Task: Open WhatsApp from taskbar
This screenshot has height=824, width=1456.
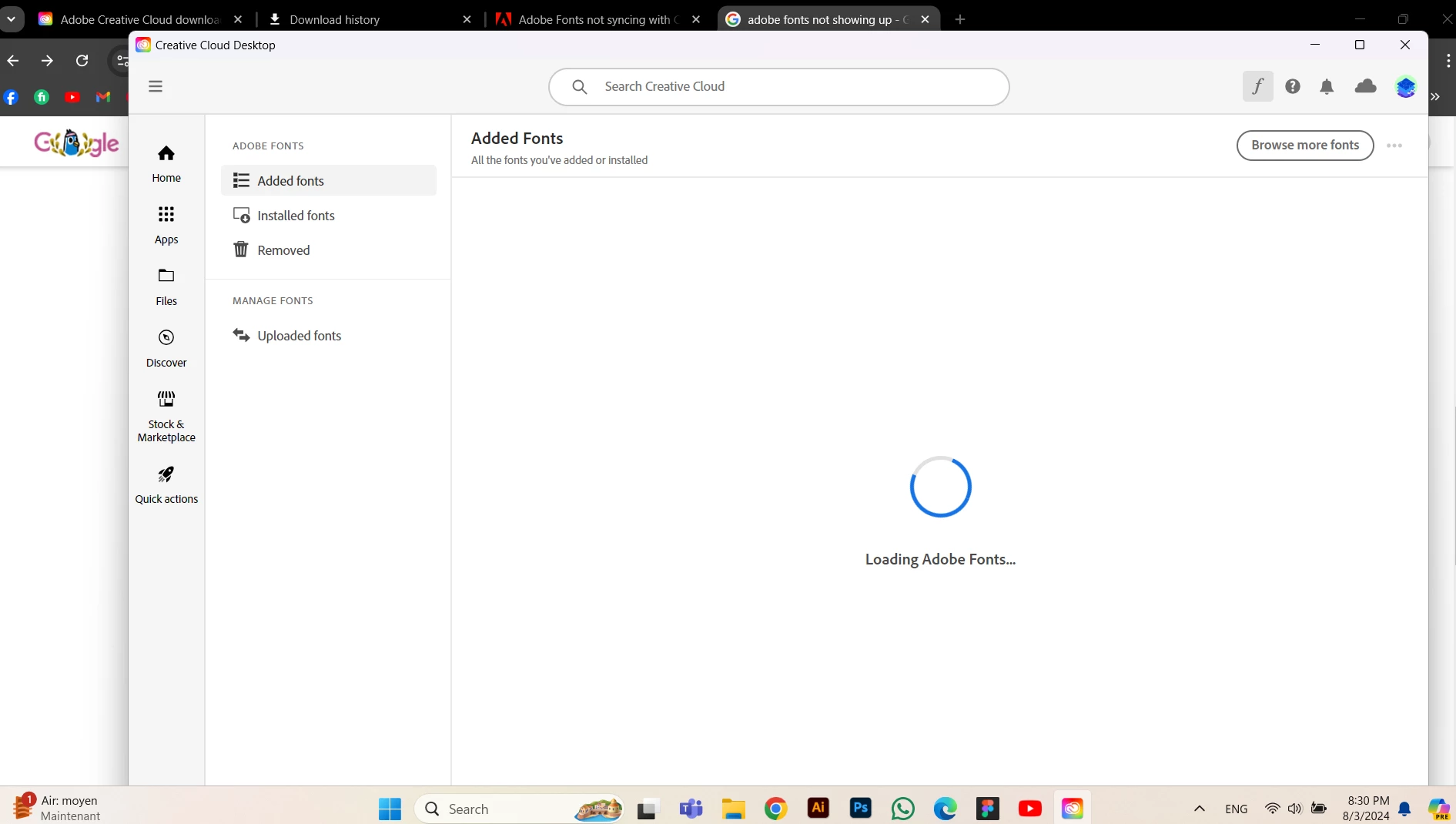Action: click(902, 809)
